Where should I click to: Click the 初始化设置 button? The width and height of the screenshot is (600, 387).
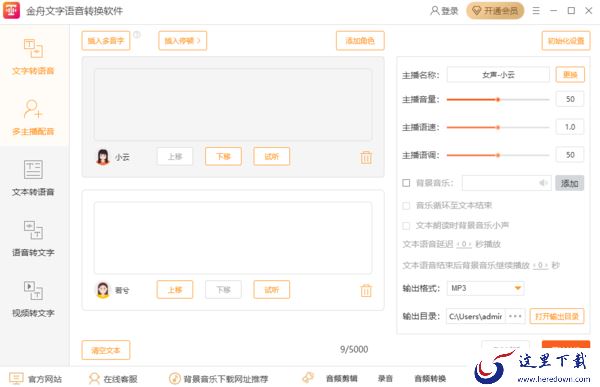(x=566, y=41)
